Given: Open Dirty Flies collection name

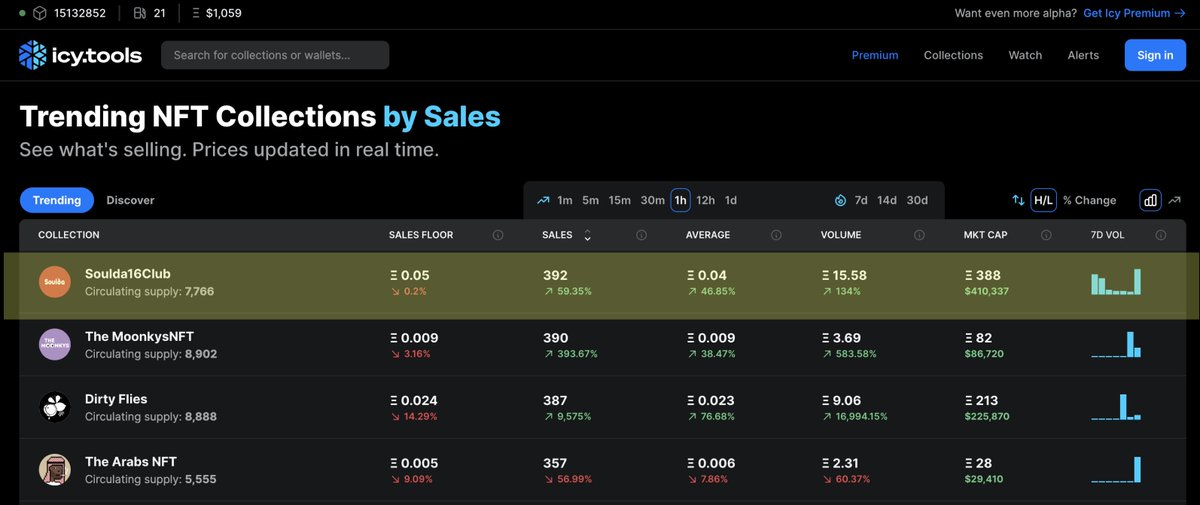Looking at the screenshot, I should 116,399.
